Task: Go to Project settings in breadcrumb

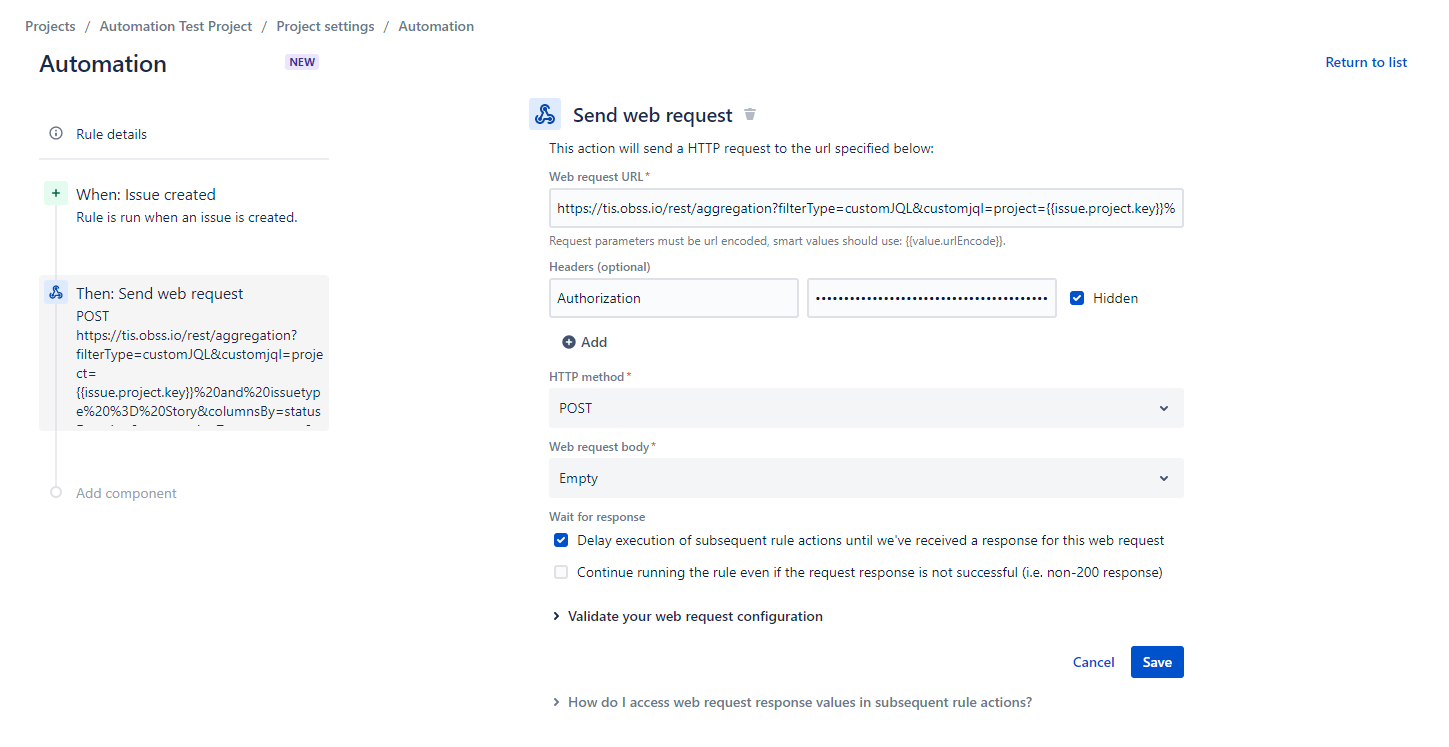Action: click(325, 27)
